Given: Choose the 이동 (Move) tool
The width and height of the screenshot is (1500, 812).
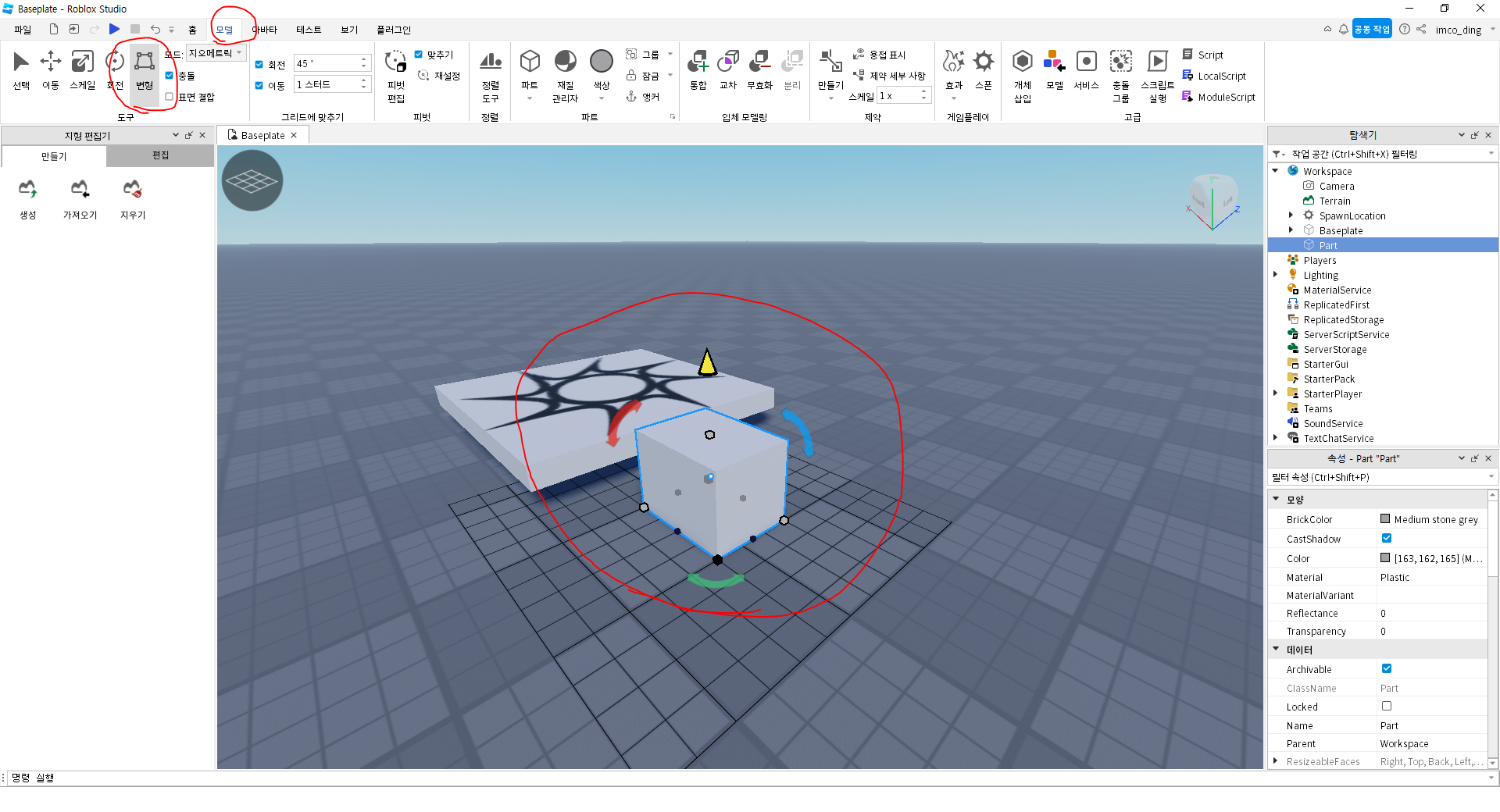Looking at the screenshot, I should pos(51,69).
